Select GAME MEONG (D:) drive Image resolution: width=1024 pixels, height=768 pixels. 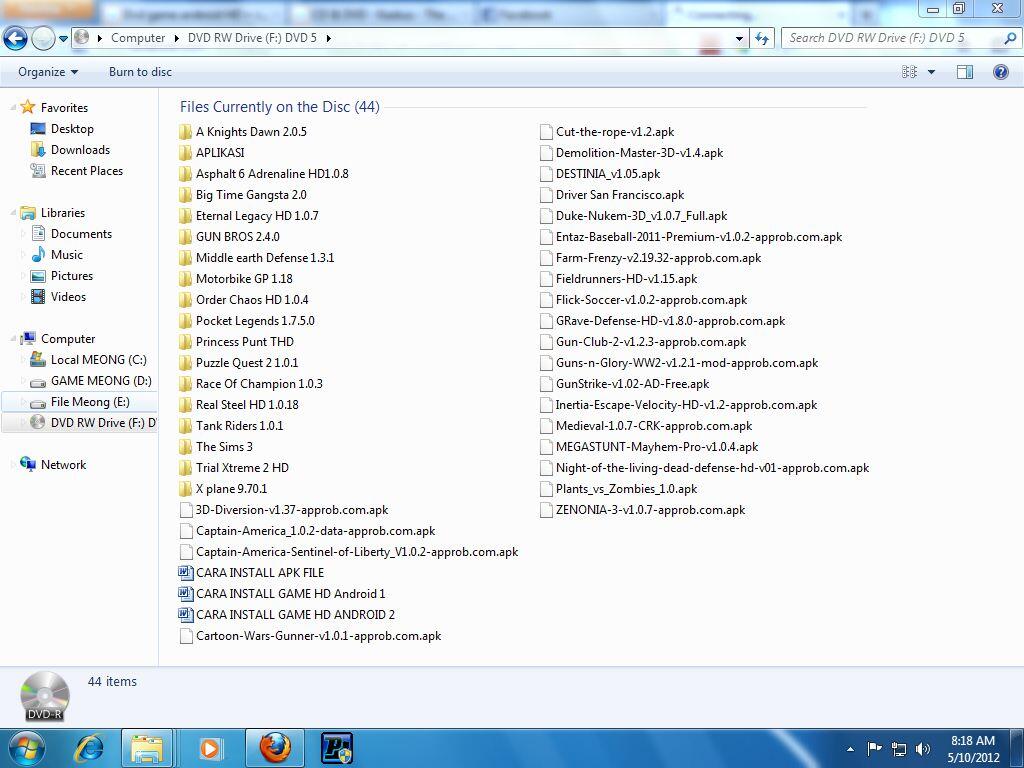tap(101, 381)
